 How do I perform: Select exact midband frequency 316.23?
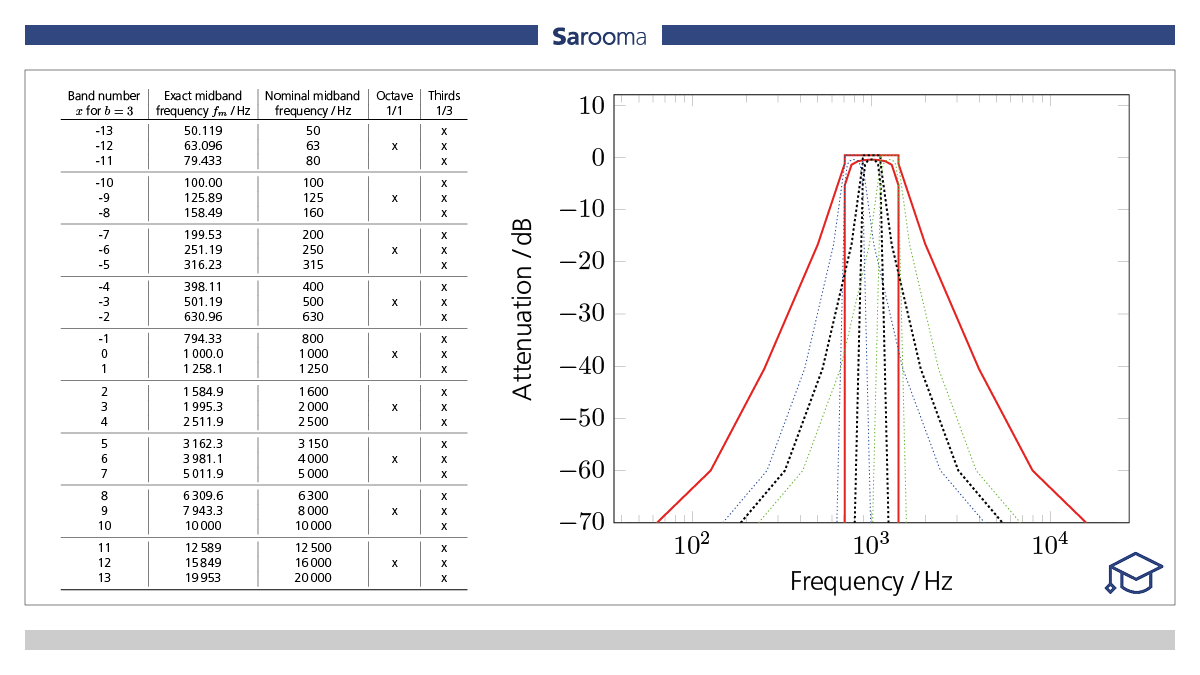tap(204, 265)
